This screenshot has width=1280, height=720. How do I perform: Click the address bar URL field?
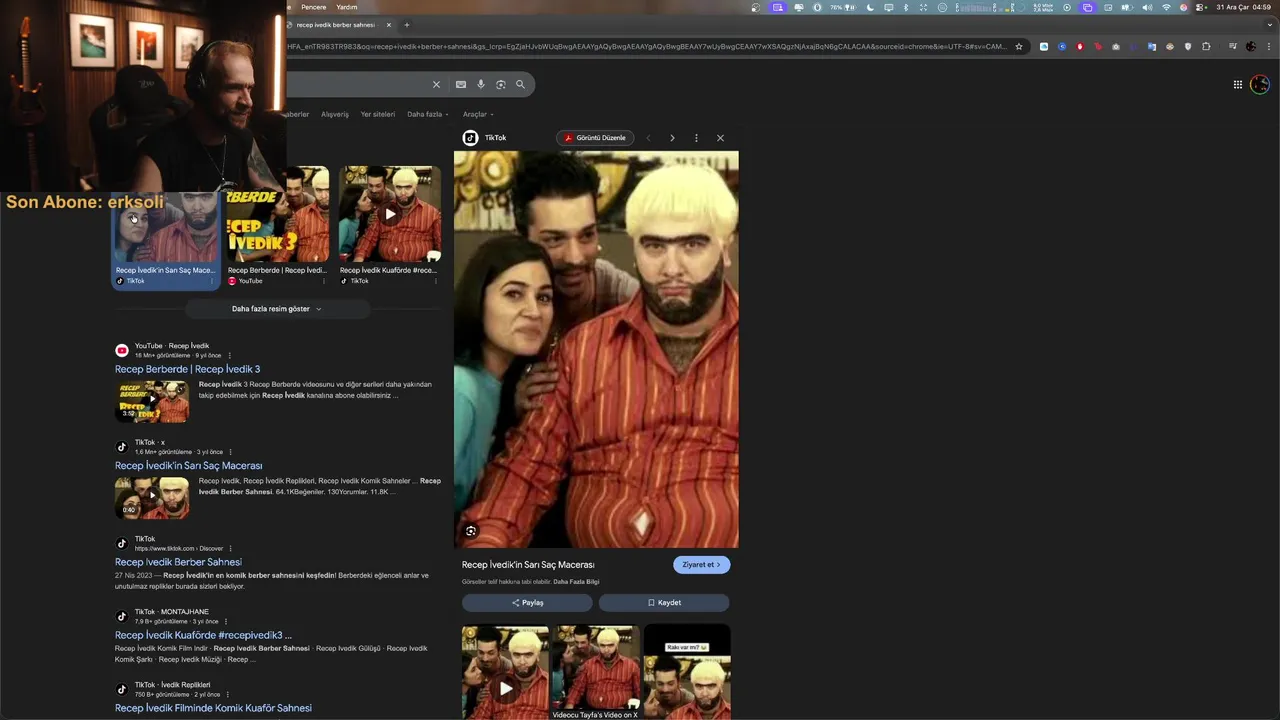tap(647, 46)
